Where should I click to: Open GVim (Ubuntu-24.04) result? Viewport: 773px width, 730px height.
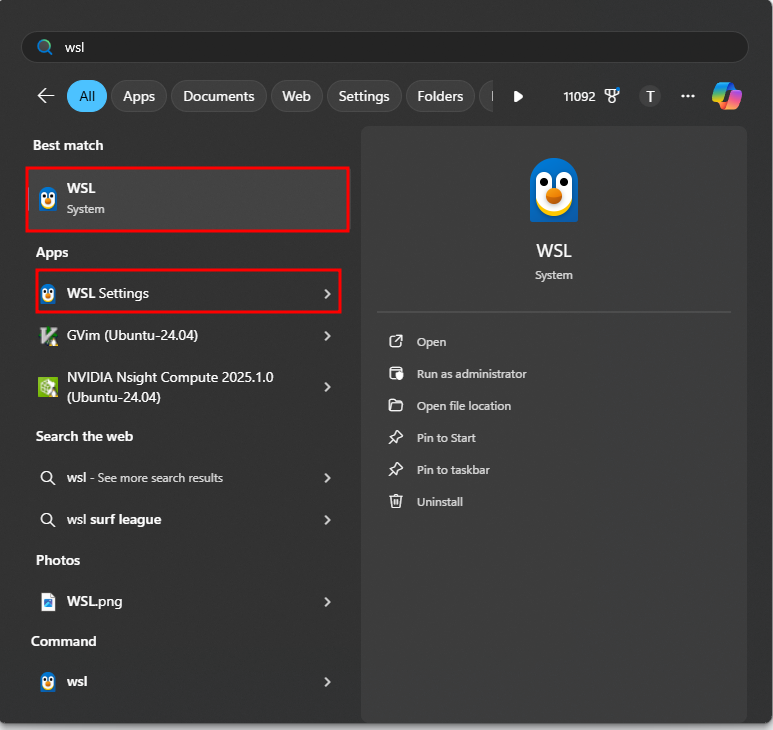[188, 336]
